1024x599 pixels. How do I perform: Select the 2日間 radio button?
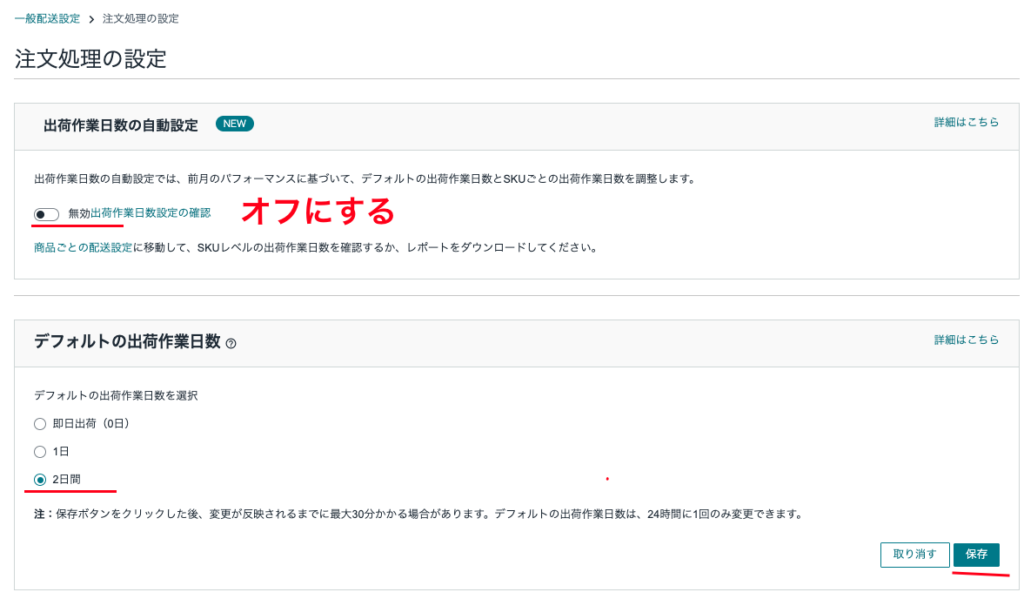pos(41,479)
